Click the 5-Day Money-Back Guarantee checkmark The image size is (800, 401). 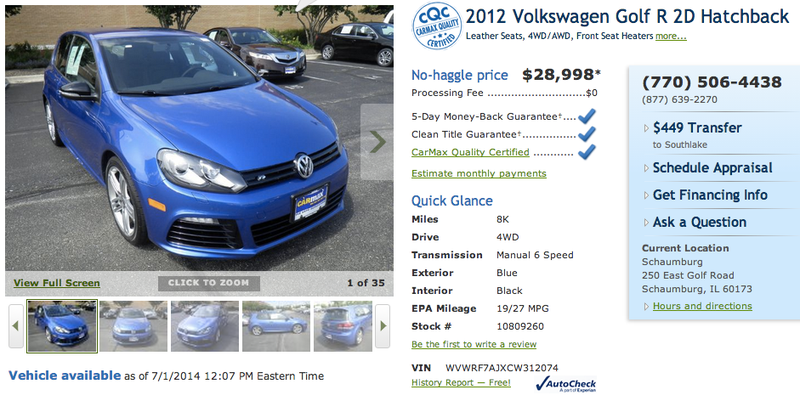(587, 116)
